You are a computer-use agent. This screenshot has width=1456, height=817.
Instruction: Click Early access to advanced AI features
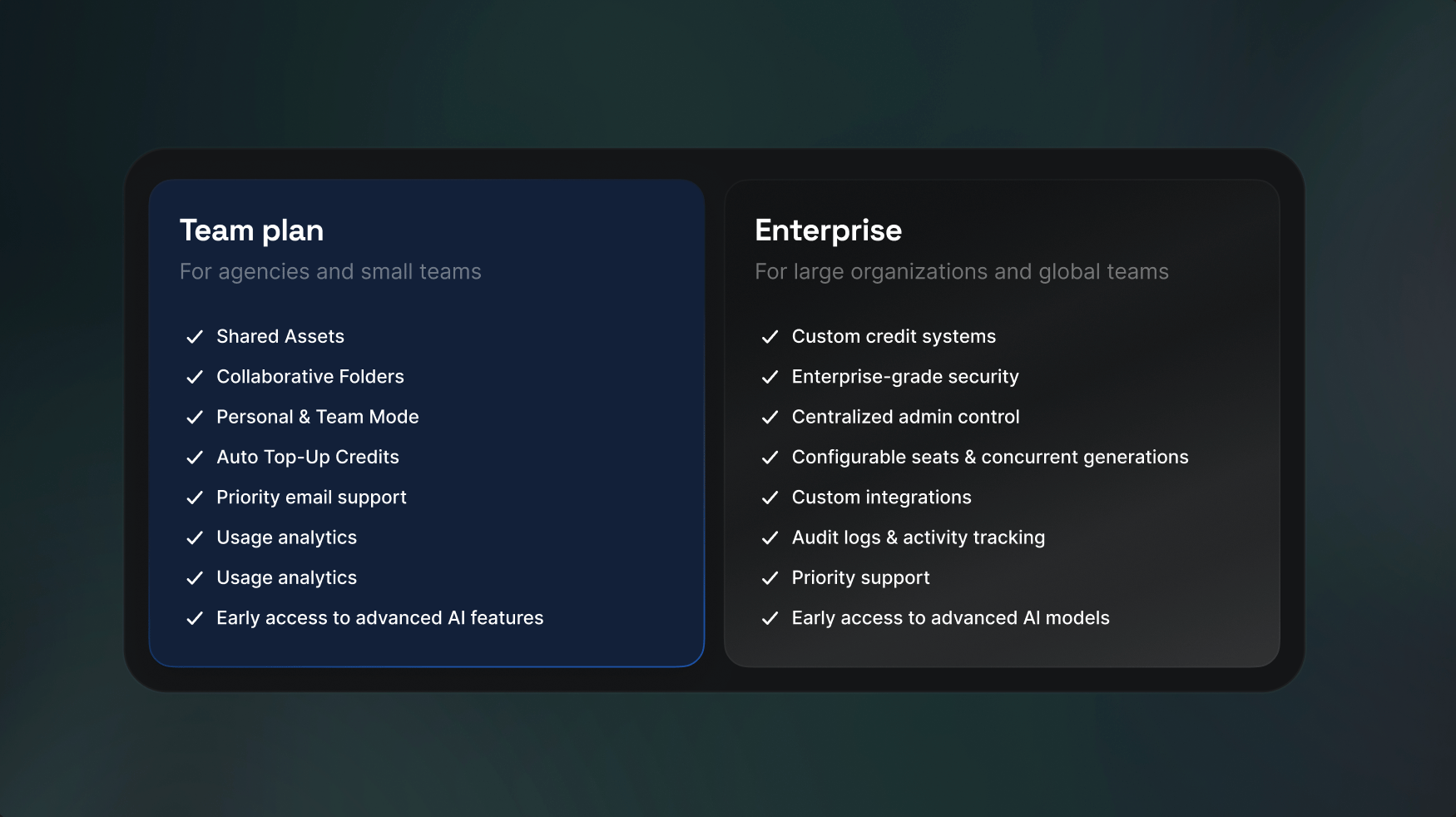pos(380,618)
